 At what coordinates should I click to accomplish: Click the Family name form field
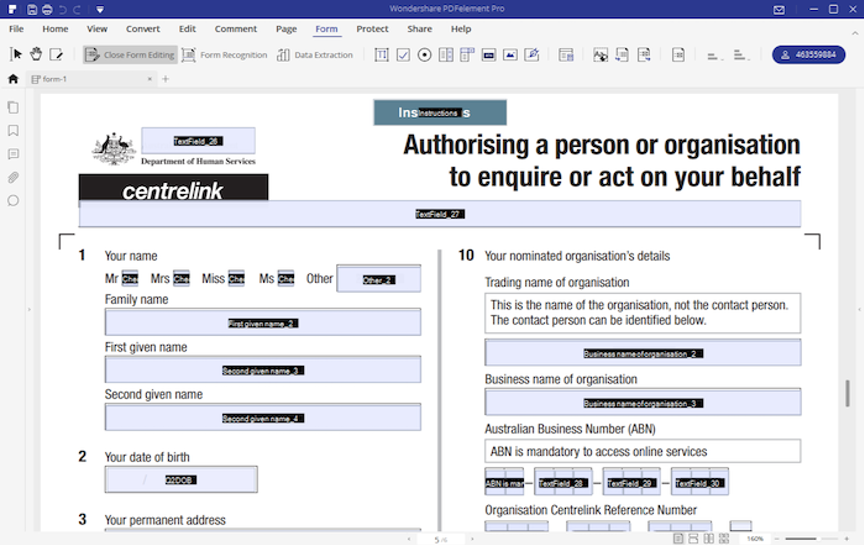pos(262,322)
